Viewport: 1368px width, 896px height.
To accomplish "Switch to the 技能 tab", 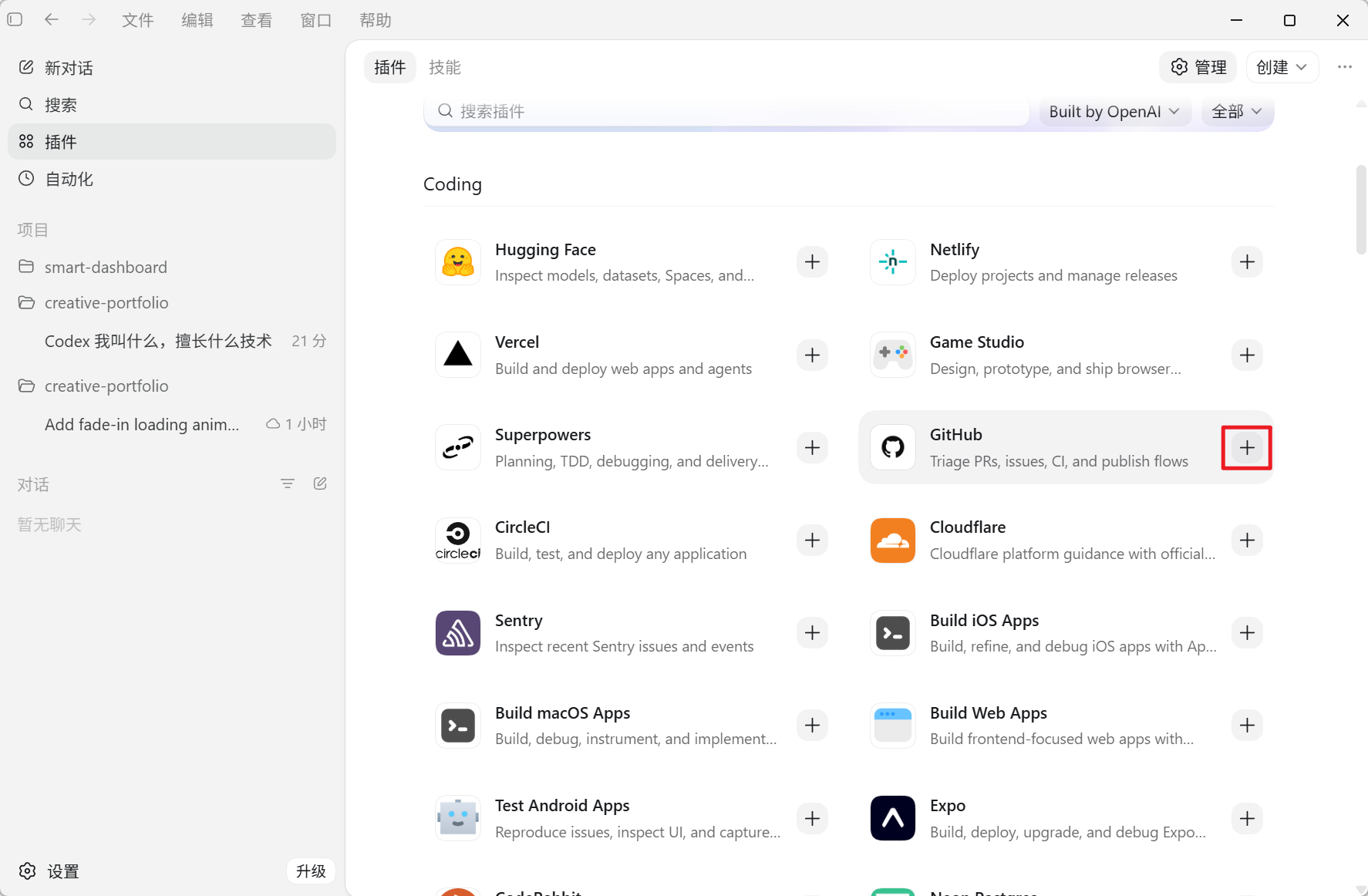I will click(445, 67).
